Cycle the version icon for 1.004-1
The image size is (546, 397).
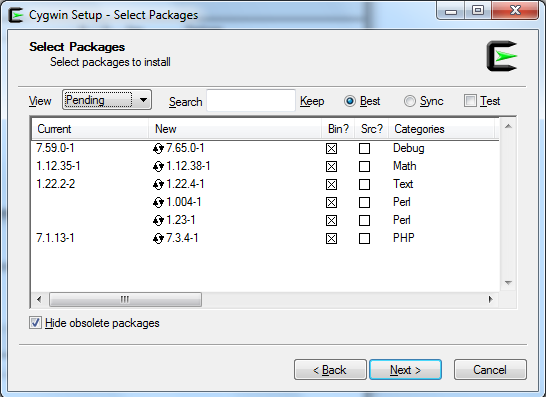pyautogui.click(x=158, y=202)
